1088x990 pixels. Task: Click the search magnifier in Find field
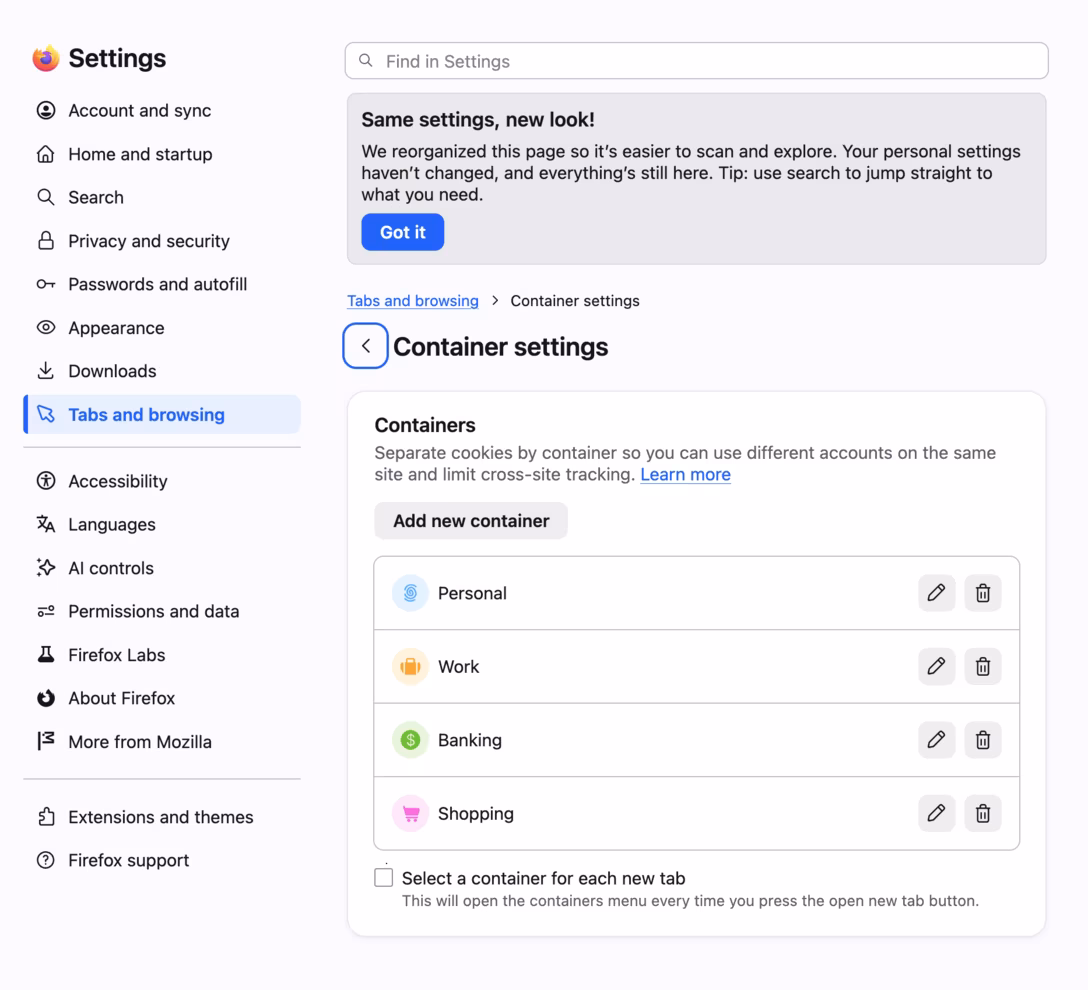(x=366, y=61)
